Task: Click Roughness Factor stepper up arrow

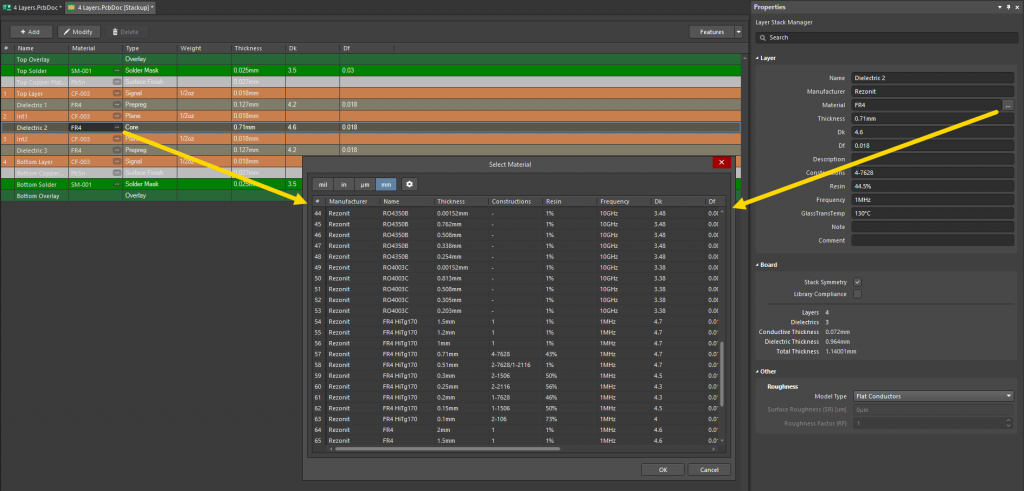Action: click(1010, 421)
